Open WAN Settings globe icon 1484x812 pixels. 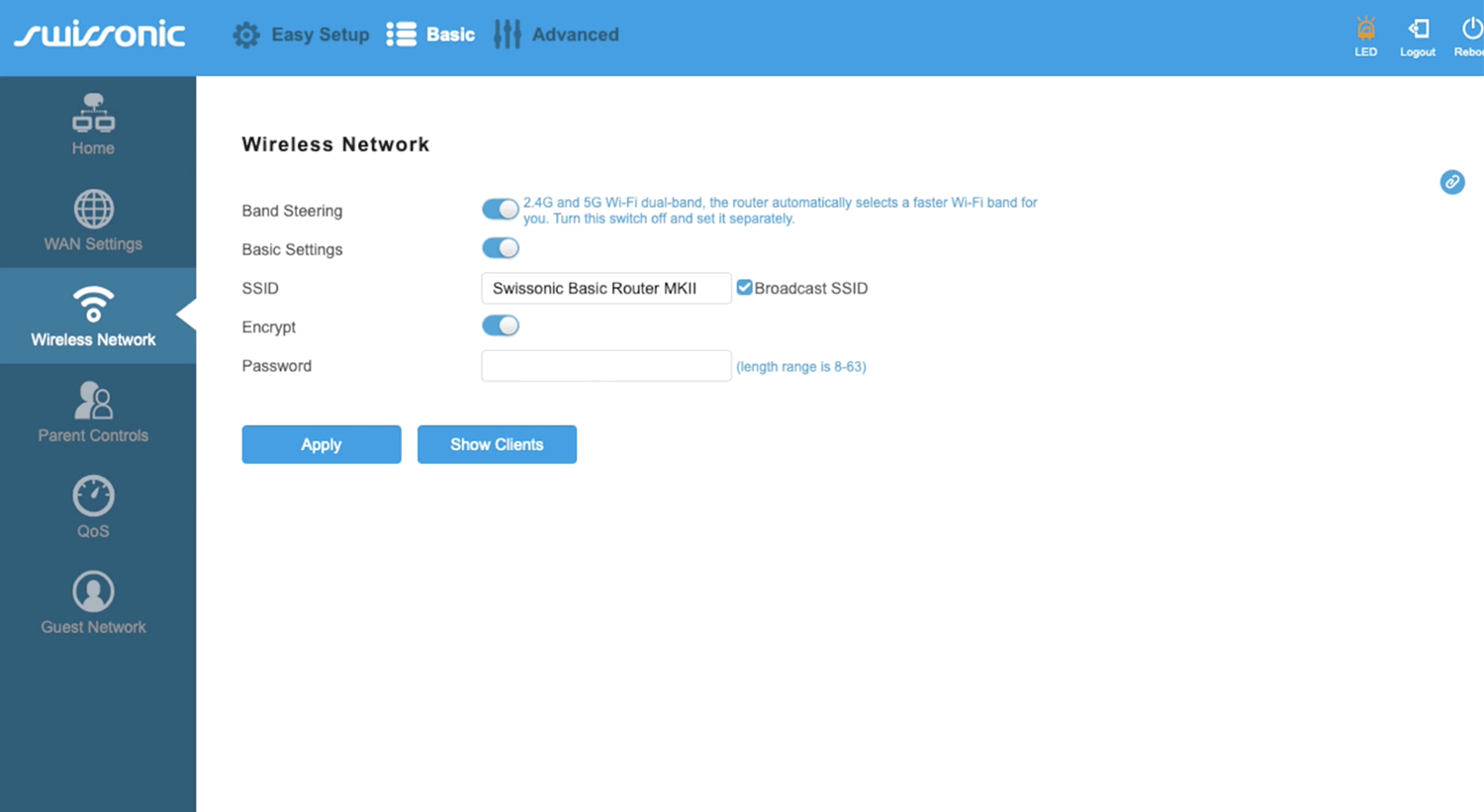pyautogui.click(x=93, y=210)
